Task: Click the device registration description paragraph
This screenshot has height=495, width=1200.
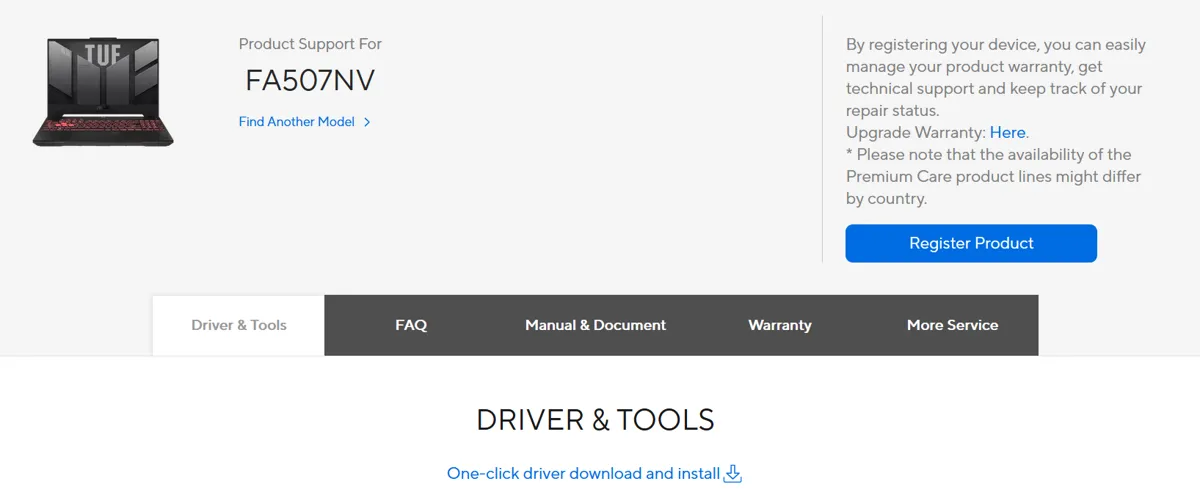Action: coord(995,77)
